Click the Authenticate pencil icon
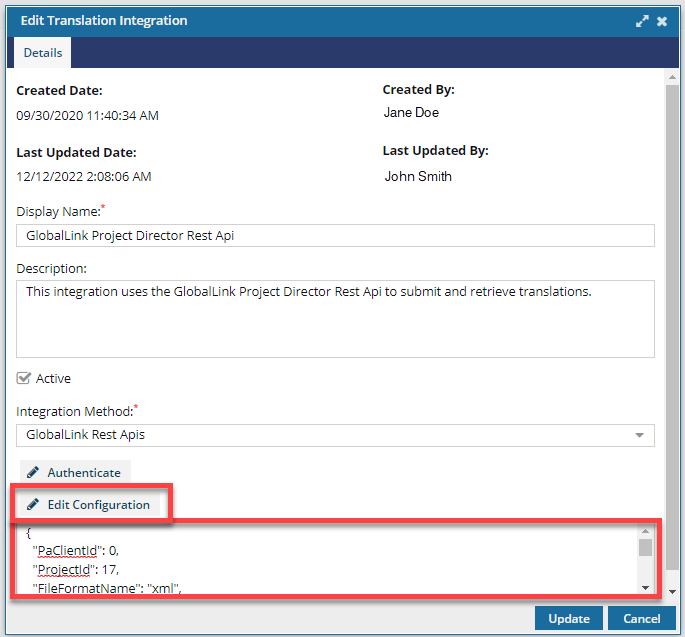This screenshot has width=685, height=637. [33, 472]
